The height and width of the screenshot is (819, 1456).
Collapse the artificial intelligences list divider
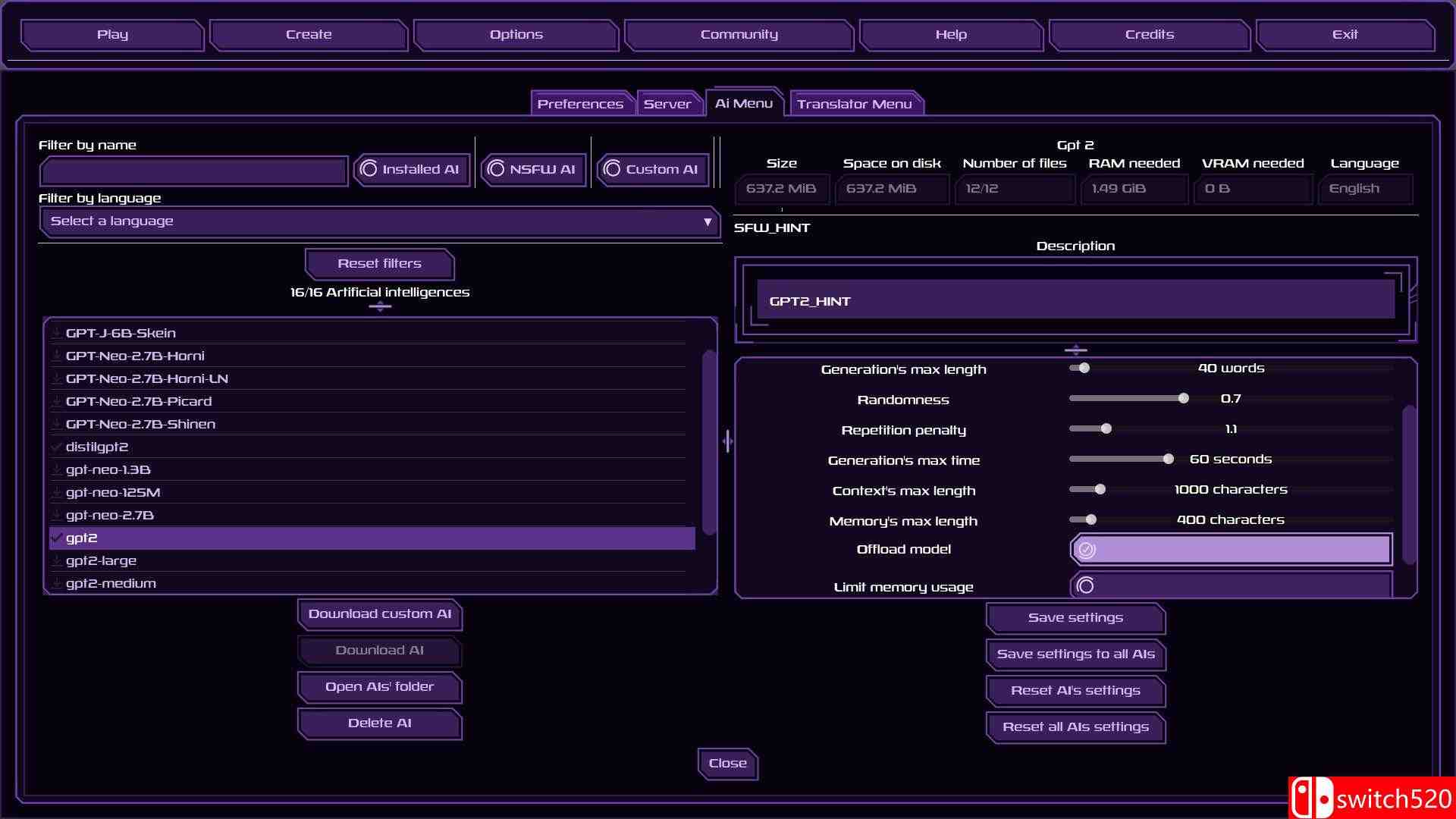(379, 306)
